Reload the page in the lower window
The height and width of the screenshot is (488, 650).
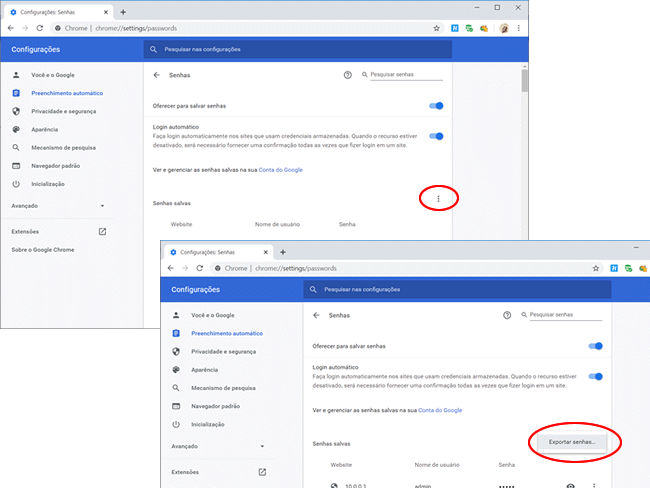pyautogui.click(x=200, y=268)
